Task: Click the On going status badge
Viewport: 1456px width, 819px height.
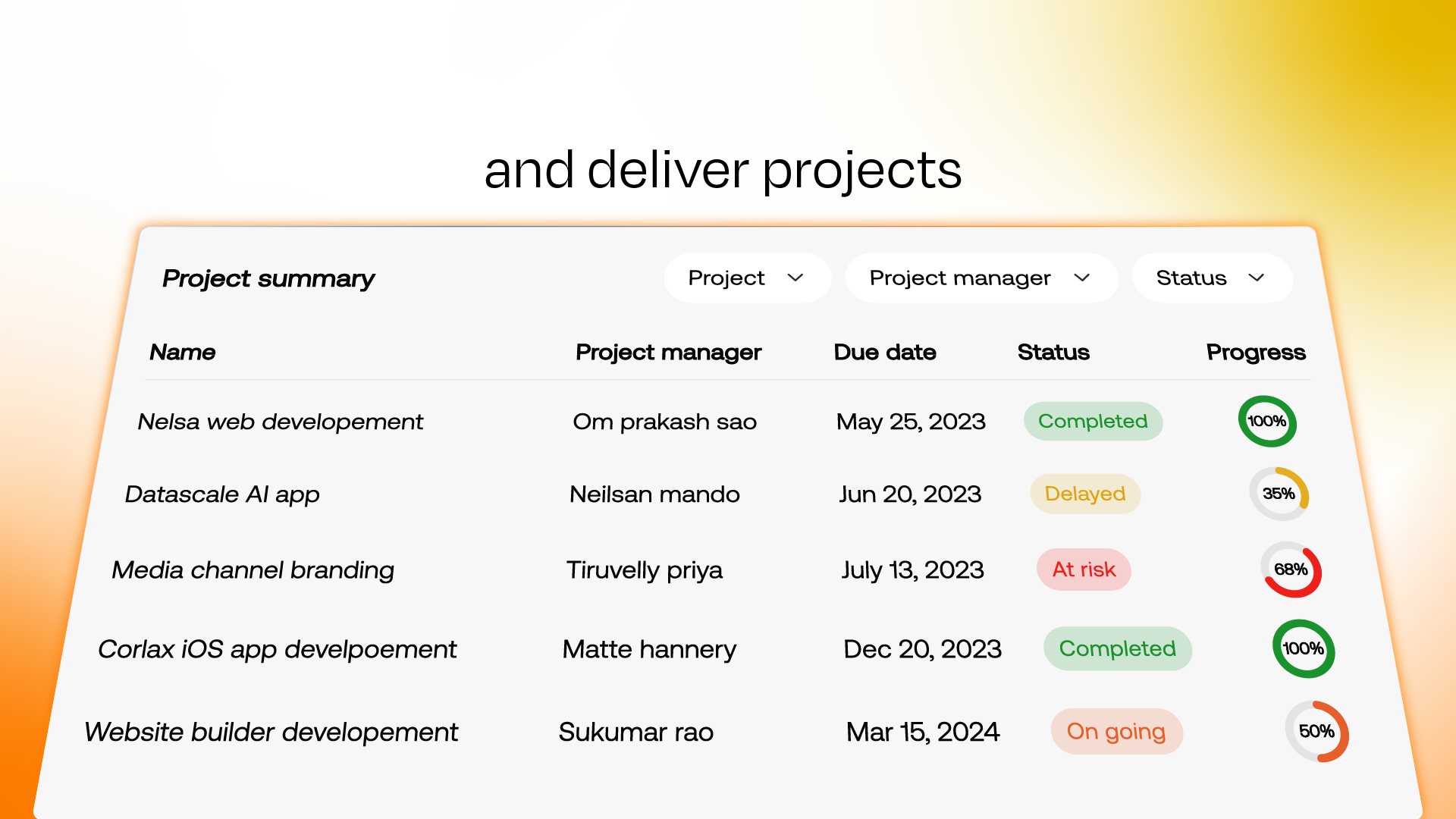Action: [1116, 732]
